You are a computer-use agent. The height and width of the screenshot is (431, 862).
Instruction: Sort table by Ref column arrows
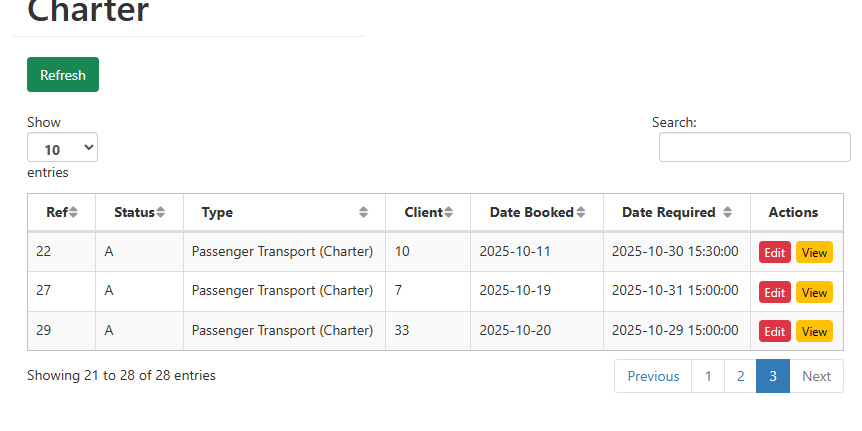coord(74,212)
